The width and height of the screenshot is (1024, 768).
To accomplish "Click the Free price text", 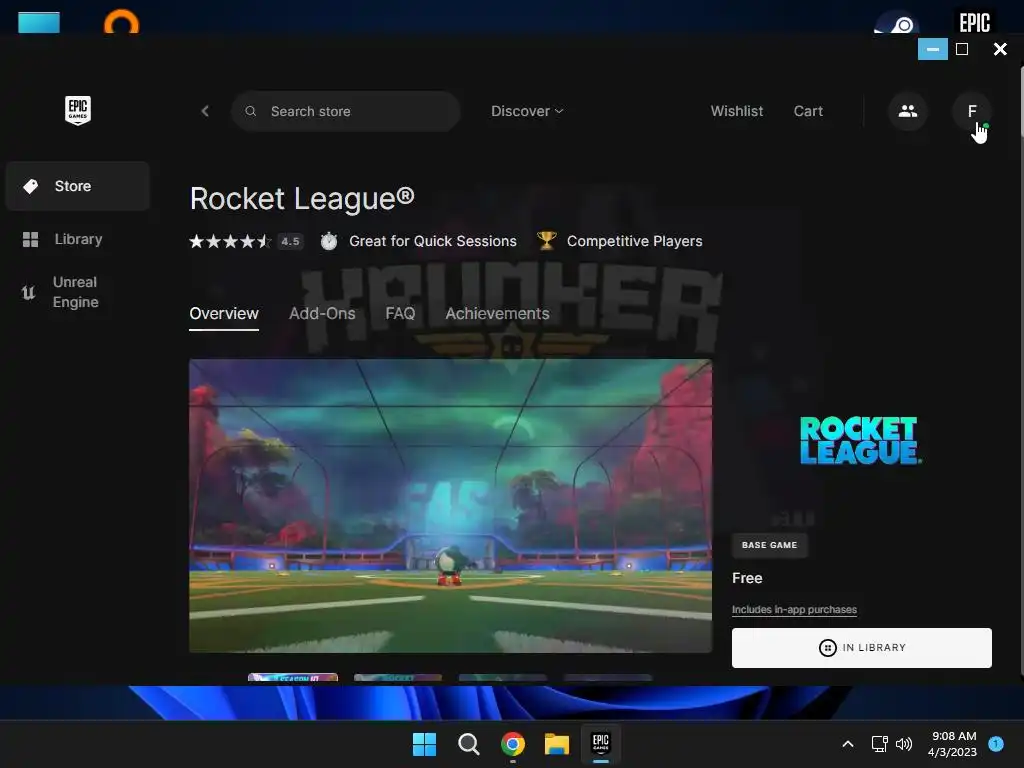I will tap(747, 578).
